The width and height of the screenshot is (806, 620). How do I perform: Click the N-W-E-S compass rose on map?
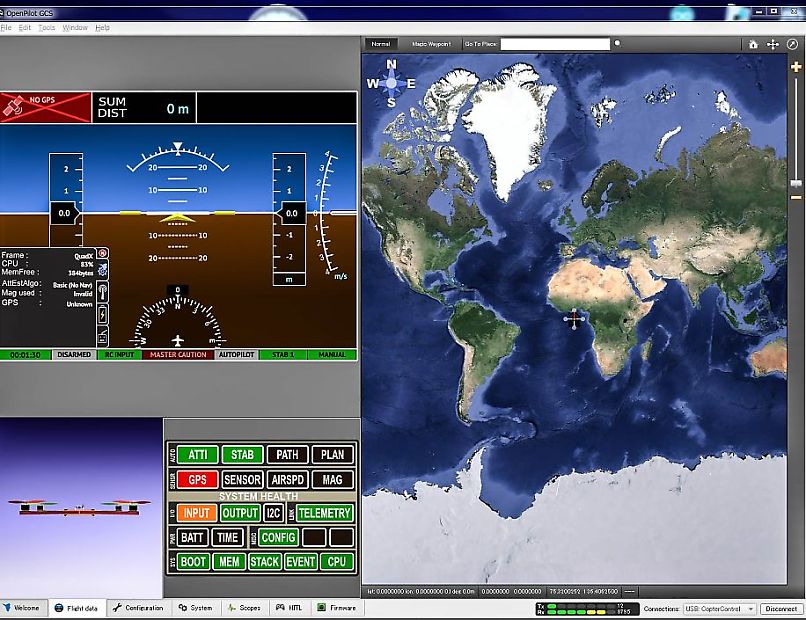point(392,83)
